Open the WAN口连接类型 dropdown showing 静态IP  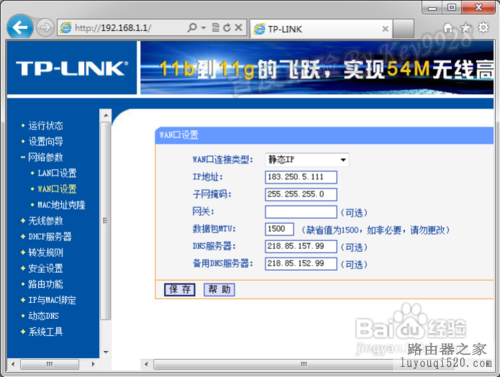tap(307, 160)
